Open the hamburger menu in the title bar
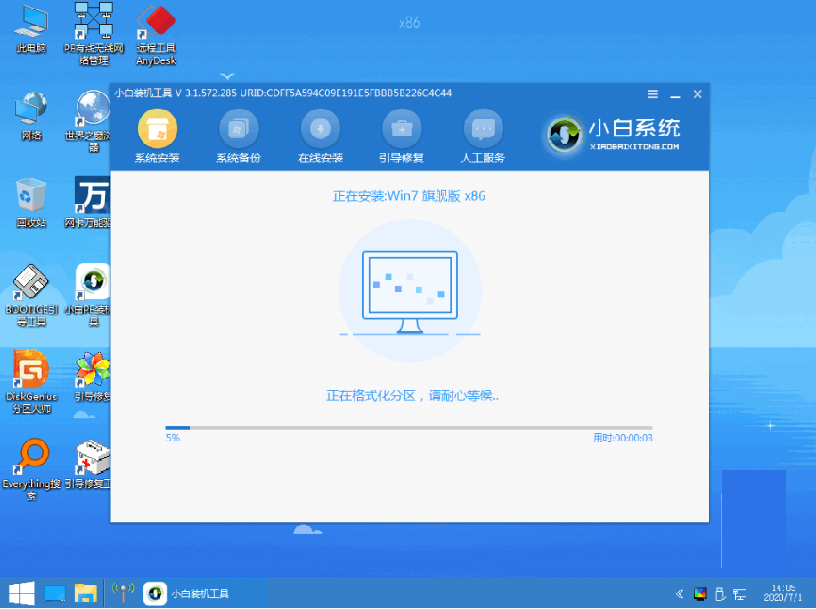Image resolution: width=816 pixels, height=609 pixels. pyautogui.click(x=653, y=94)
